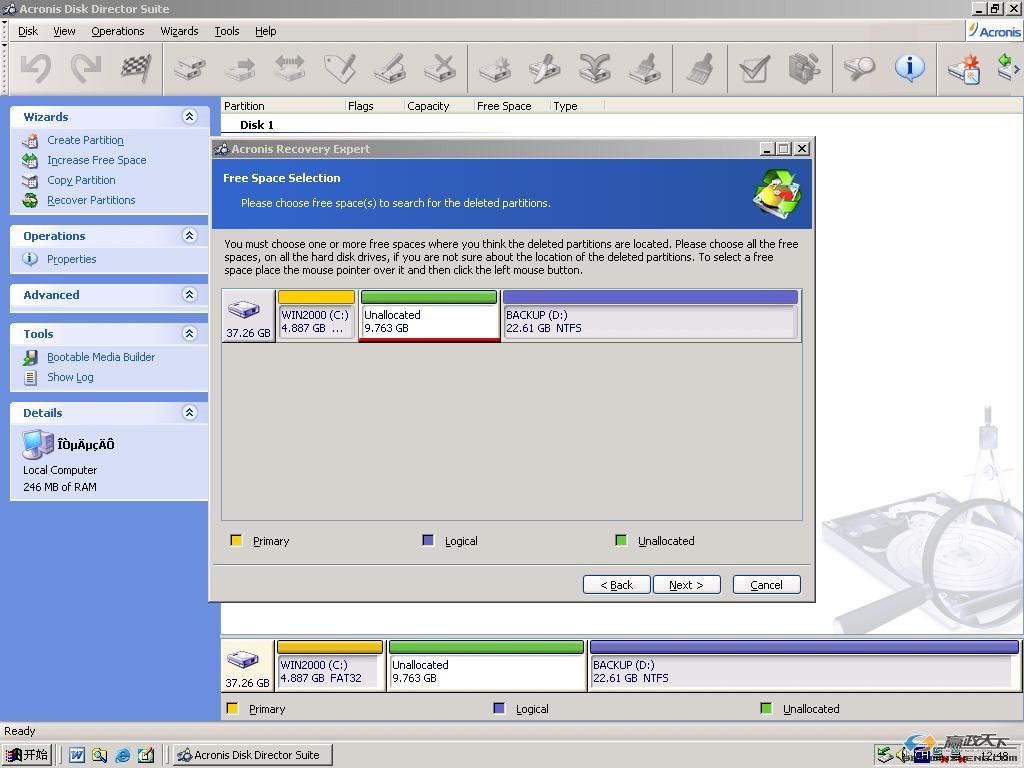Click the Next button in Recovery Expert
Screen dimensions: 1024x768
(x=686, y=584)
